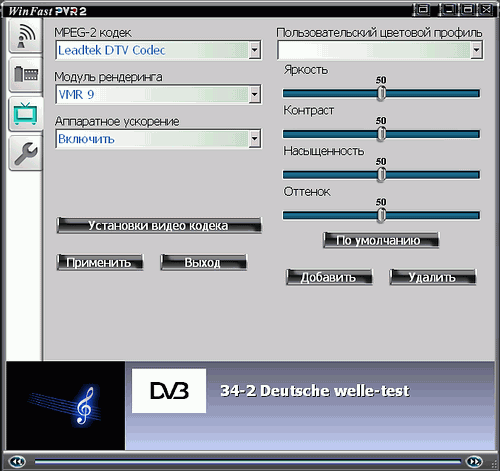Screen dimensions: 500x471
Task: Click the Удалить profile button
Action: point(433,277)
